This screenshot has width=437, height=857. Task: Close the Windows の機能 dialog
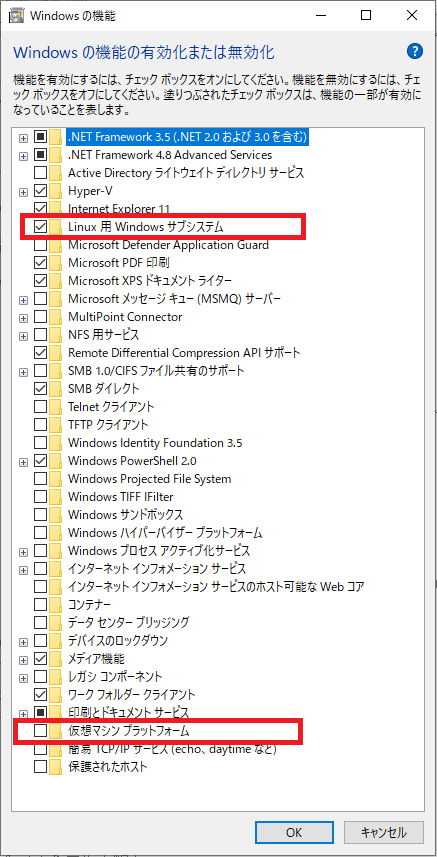412,16
